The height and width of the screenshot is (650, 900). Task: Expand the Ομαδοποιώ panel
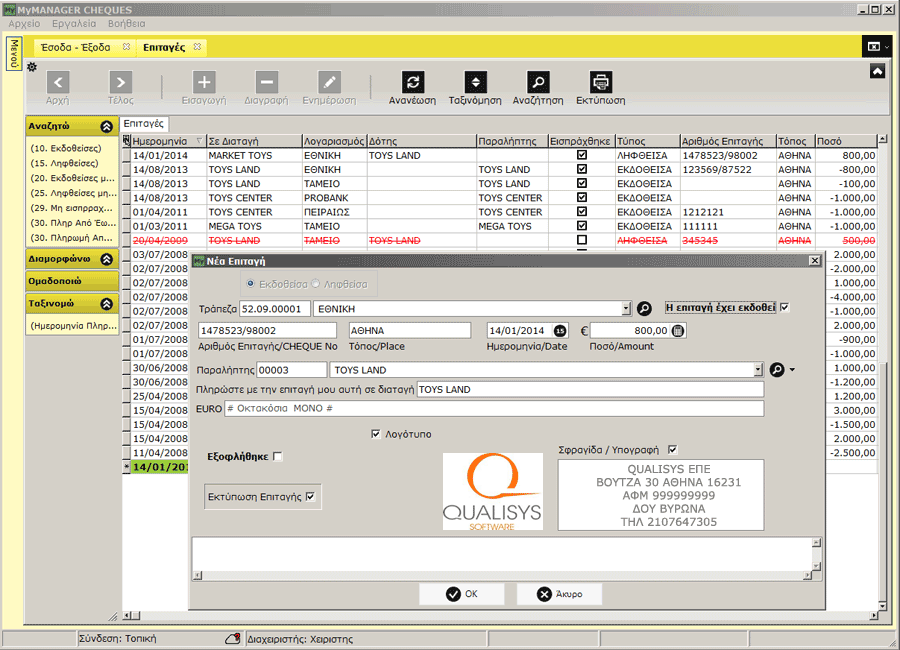coord(72,281)
